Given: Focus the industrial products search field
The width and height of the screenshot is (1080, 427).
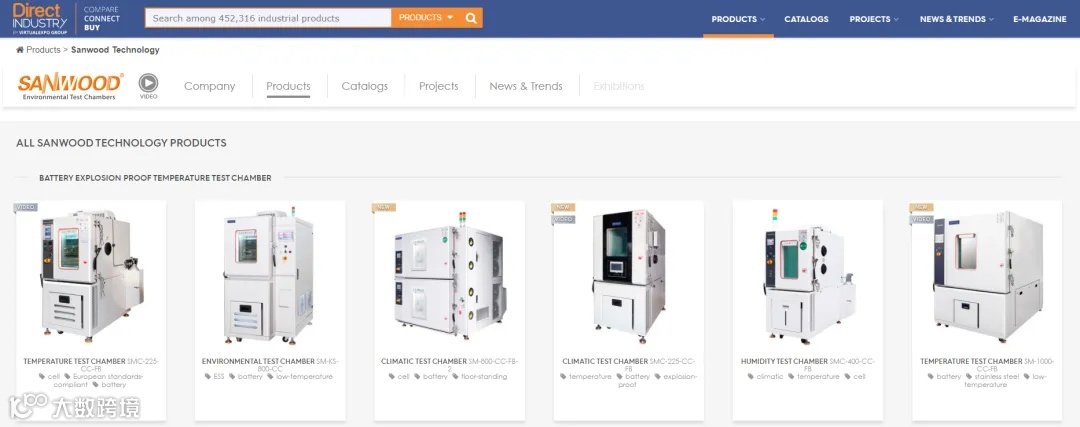Looking at the screenshot, I should click(x=268, y=18).
